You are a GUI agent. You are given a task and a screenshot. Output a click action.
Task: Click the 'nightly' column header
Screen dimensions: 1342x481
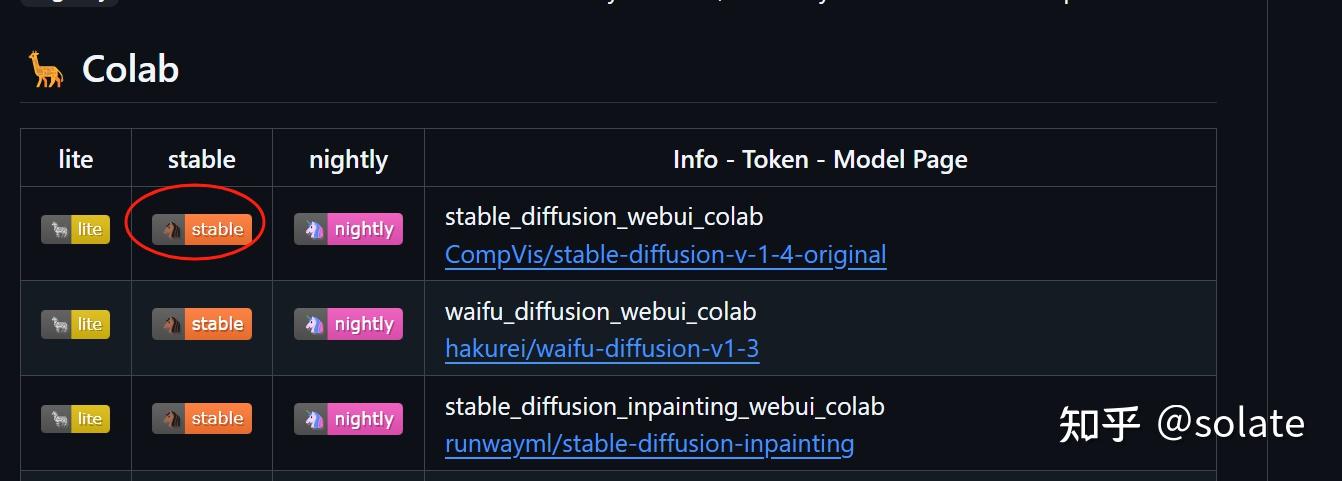pos(348,159)
